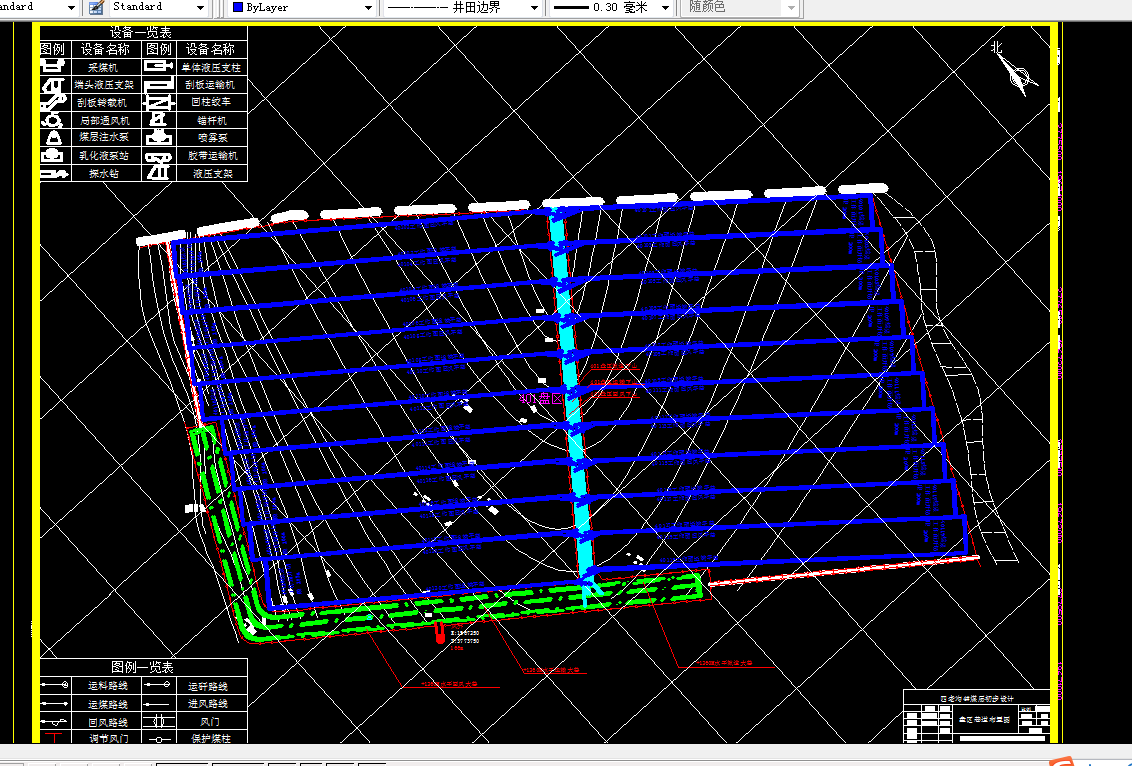Expand the 井田边界 linetype dropdown

pyautogui.click(x=534, y=7)
